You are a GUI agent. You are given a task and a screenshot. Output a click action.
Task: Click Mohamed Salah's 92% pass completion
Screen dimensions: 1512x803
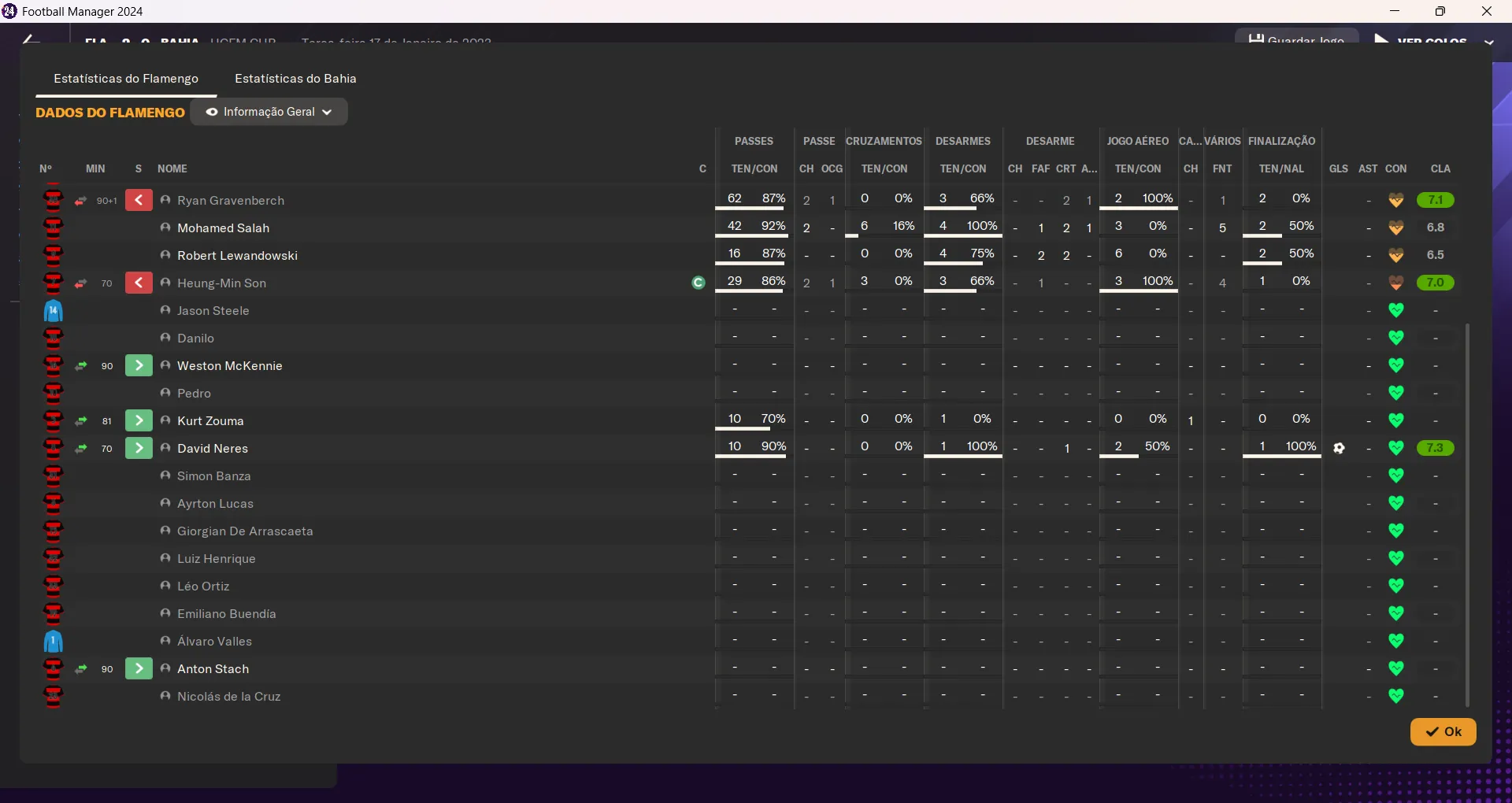pyautogui.click(x=773, y=226)
